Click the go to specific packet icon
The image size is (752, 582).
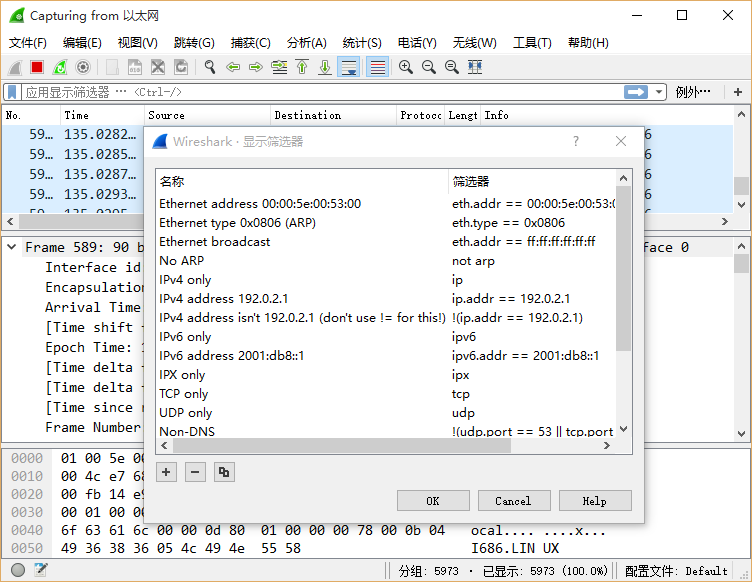[279, 67]
